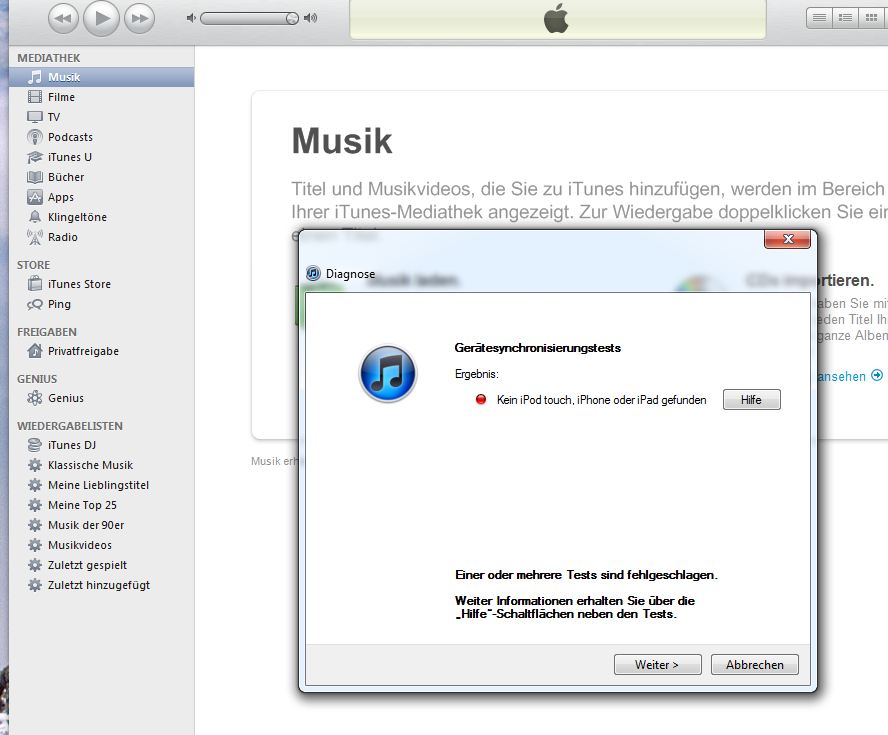The image size is (888, 735).
Task: Select Meine Top 25 gear icon
Action: 35,505
